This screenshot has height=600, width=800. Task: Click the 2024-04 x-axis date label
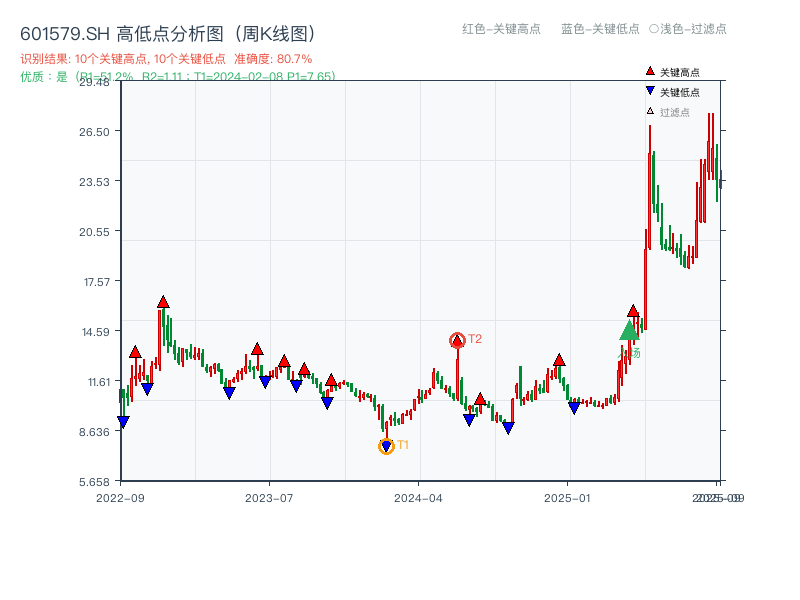[x=418, y=498]
